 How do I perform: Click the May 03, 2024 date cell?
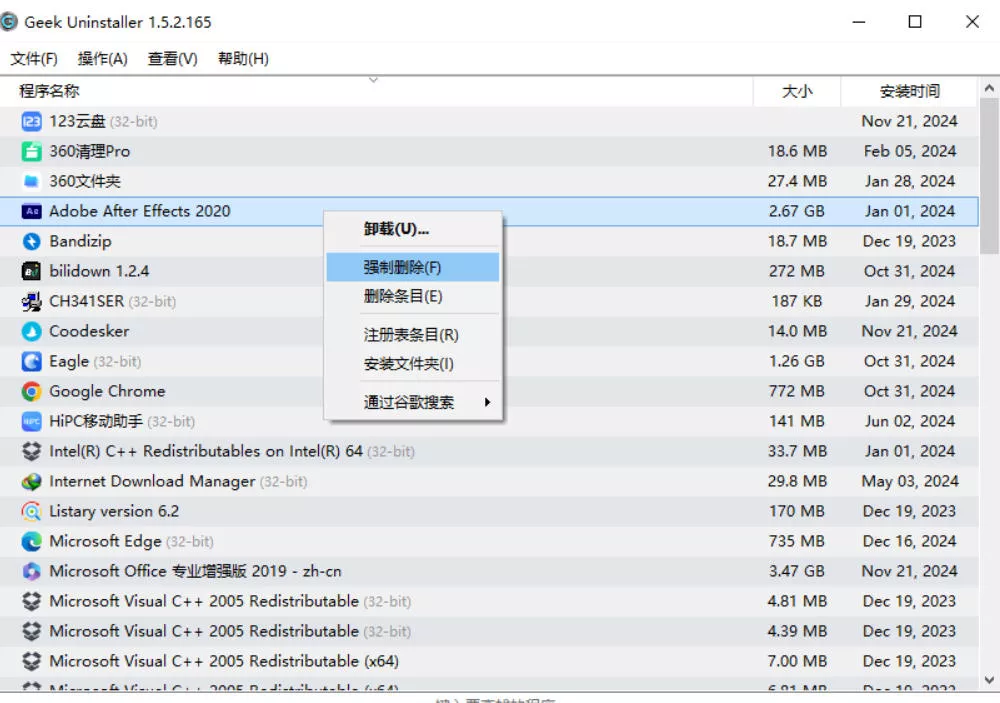pyautogui.click(x=910, y=481)
